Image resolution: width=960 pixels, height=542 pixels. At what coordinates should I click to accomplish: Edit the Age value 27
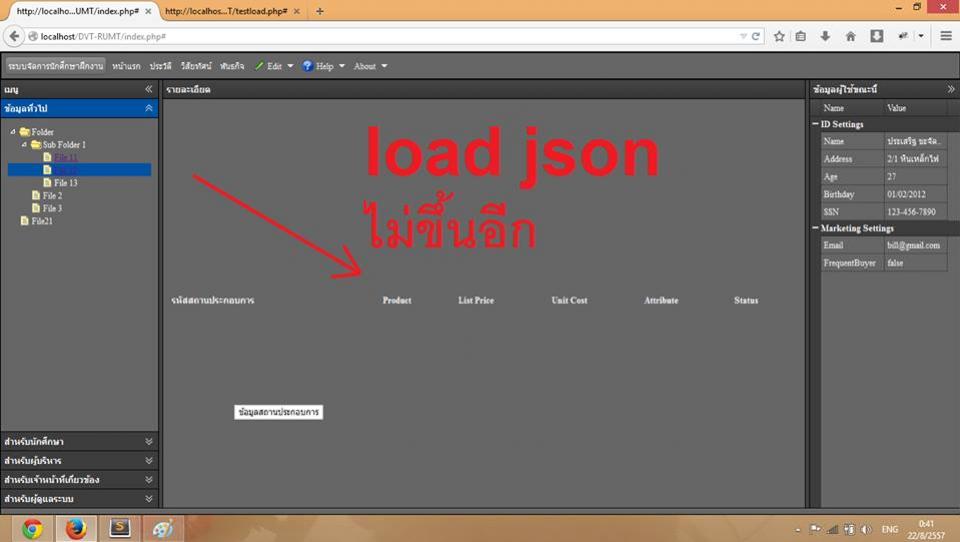pos(915,176)
